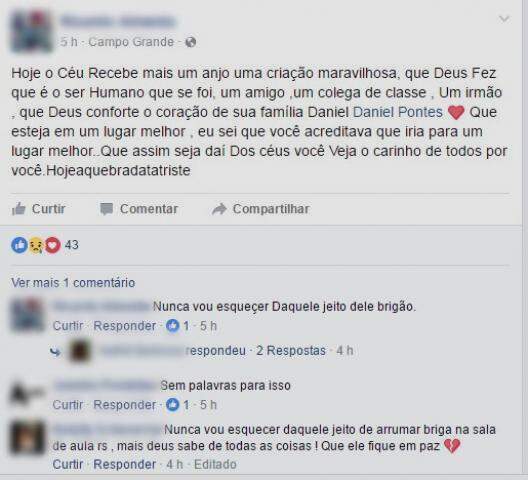This screenshot has width=528, height=480.
Task: Open the sad face reaction icon
Action: tap(36, 245)
